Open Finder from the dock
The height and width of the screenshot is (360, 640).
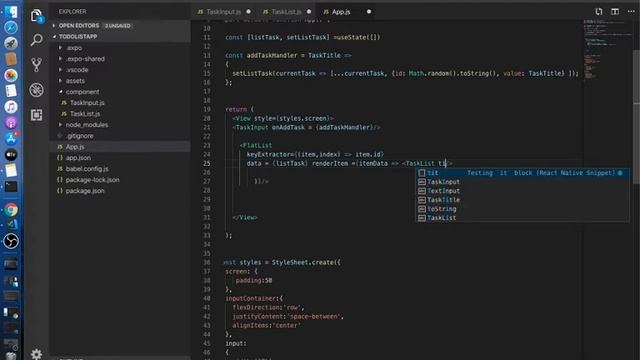click(x=11, y=11)
